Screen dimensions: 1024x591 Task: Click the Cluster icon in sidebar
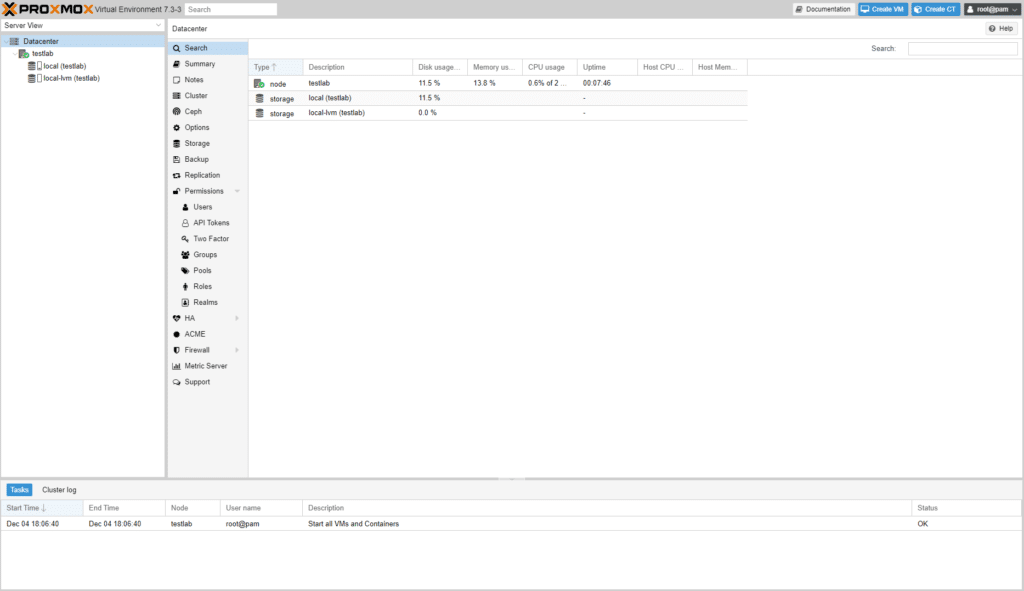[176, 95]
